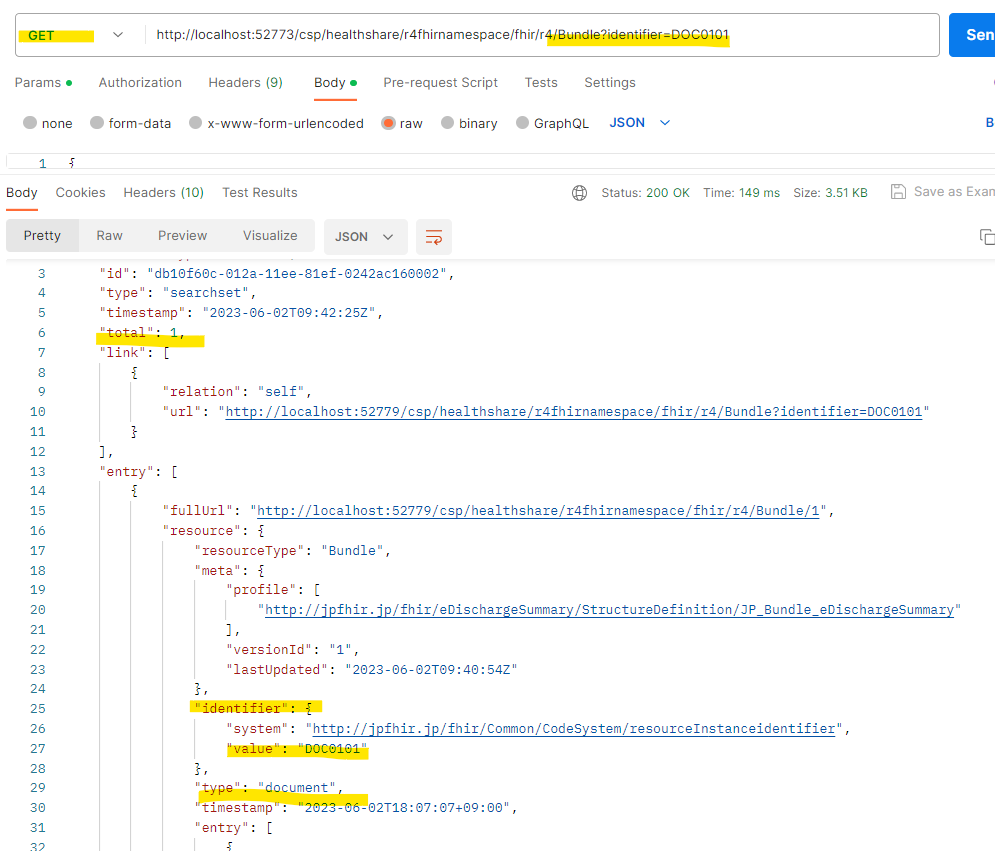Click the blue Send button
Viewport: 995px width, 851px height.
click(974, 35)
